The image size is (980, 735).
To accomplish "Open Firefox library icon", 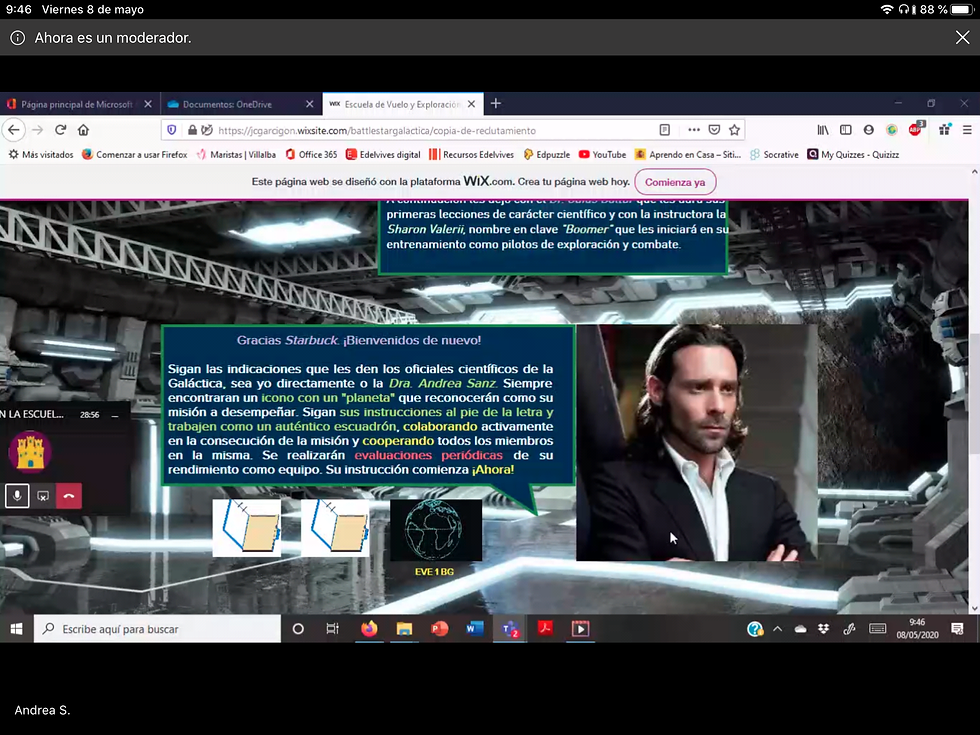I will [823, 130].
